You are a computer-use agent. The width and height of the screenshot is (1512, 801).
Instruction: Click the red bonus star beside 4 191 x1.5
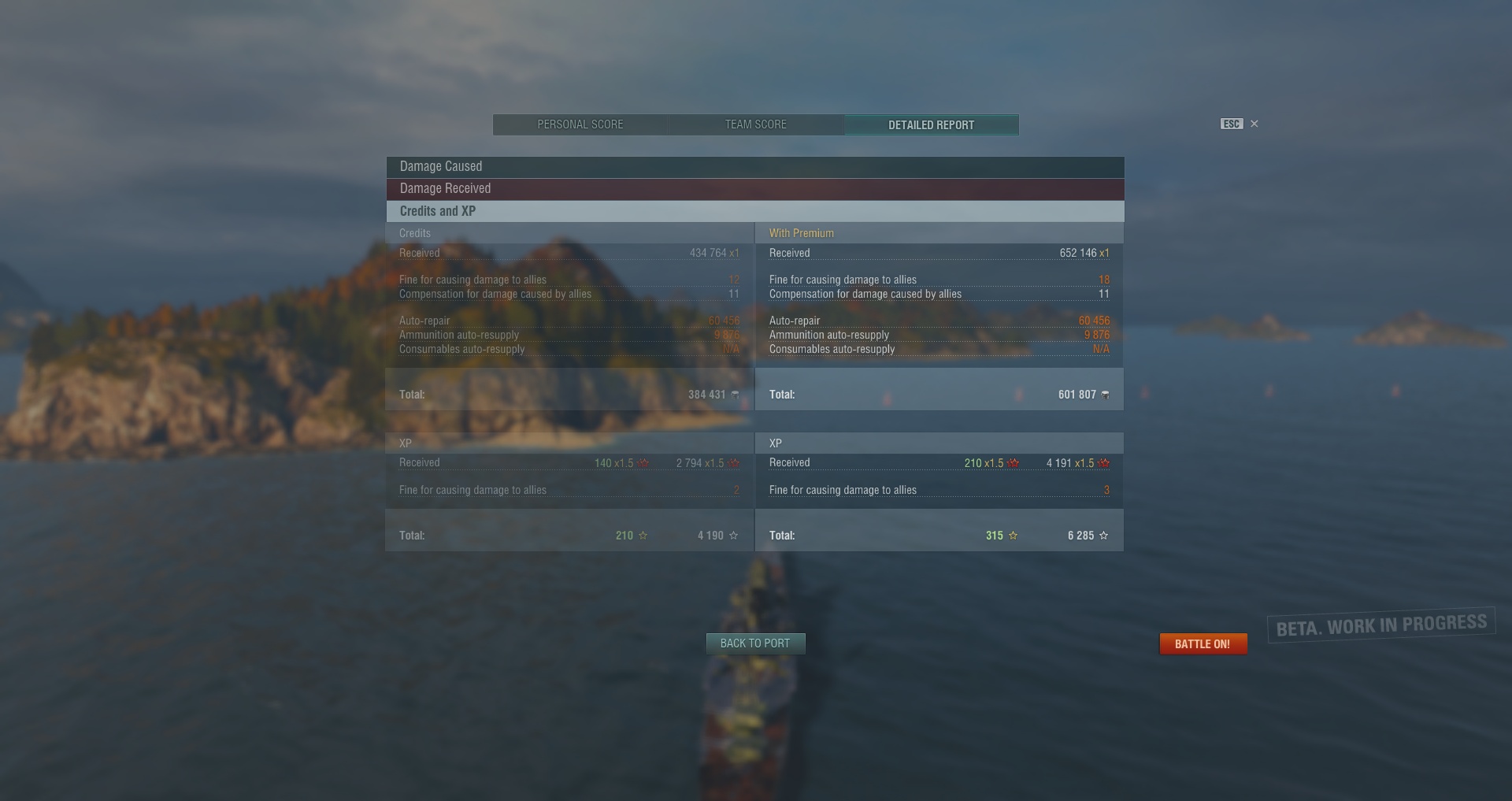[1103, 463]
